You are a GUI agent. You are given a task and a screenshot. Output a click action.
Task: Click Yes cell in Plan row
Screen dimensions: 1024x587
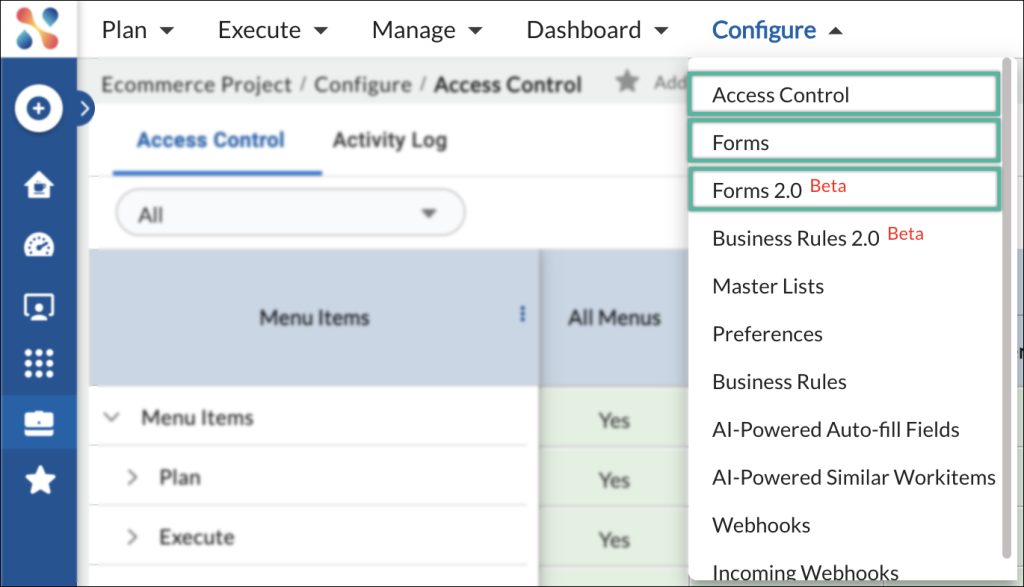tap(614, 480)
